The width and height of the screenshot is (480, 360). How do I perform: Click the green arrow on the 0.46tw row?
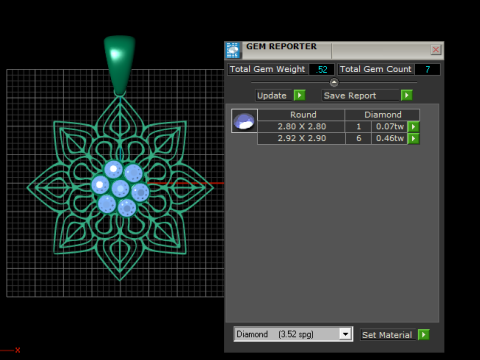[413, 138]
